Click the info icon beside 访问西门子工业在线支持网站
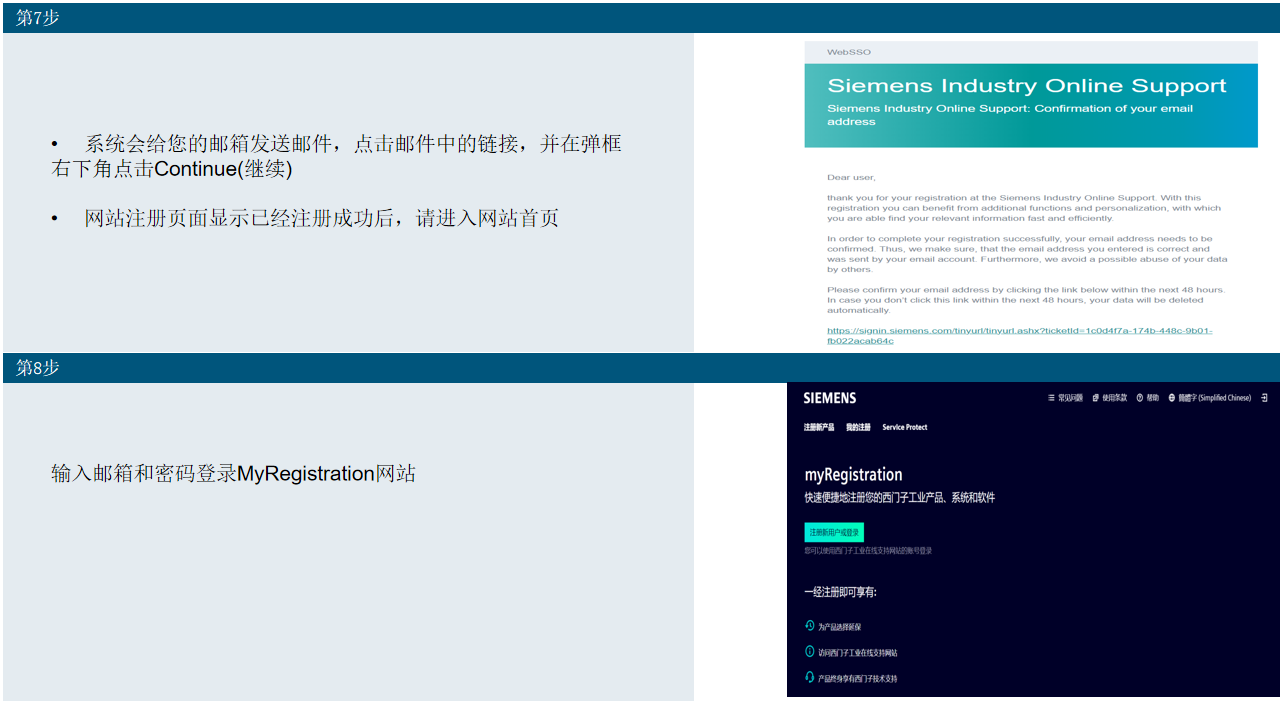The height and width of the screenshot is (701, 1285). point(808,651)
